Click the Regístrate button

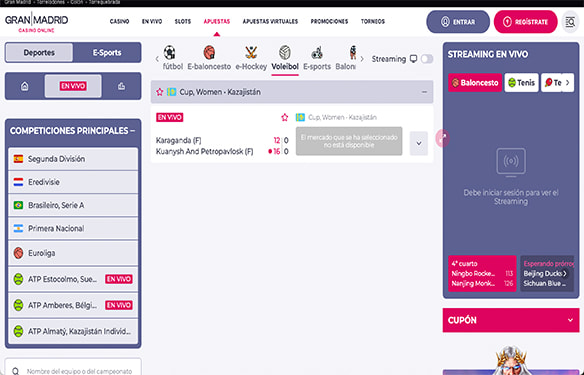pyautogui.click(x=526, y=22)
